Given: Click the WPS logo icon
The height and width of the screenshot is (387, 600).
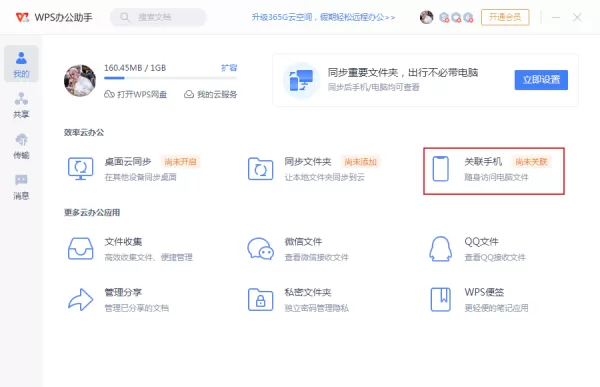Looking at the screenshot, I should point(22,17).
